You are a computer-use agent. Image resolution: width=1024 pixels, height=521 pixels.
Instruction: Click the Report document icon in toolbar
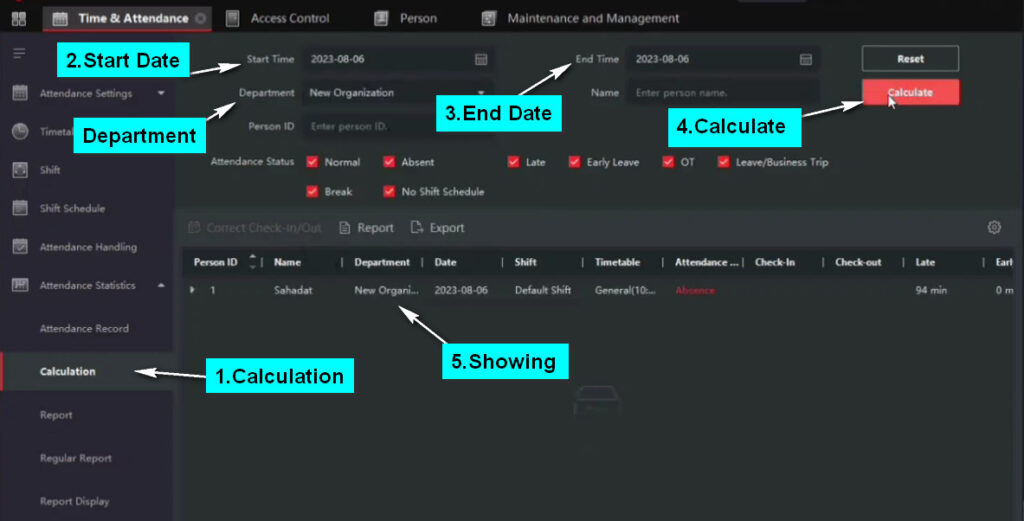[345, 227]
